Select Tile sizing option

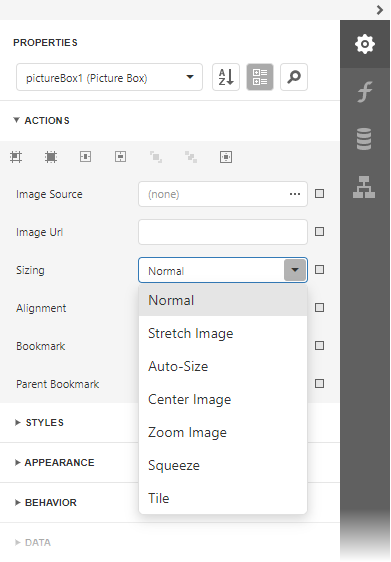(223, 498)
